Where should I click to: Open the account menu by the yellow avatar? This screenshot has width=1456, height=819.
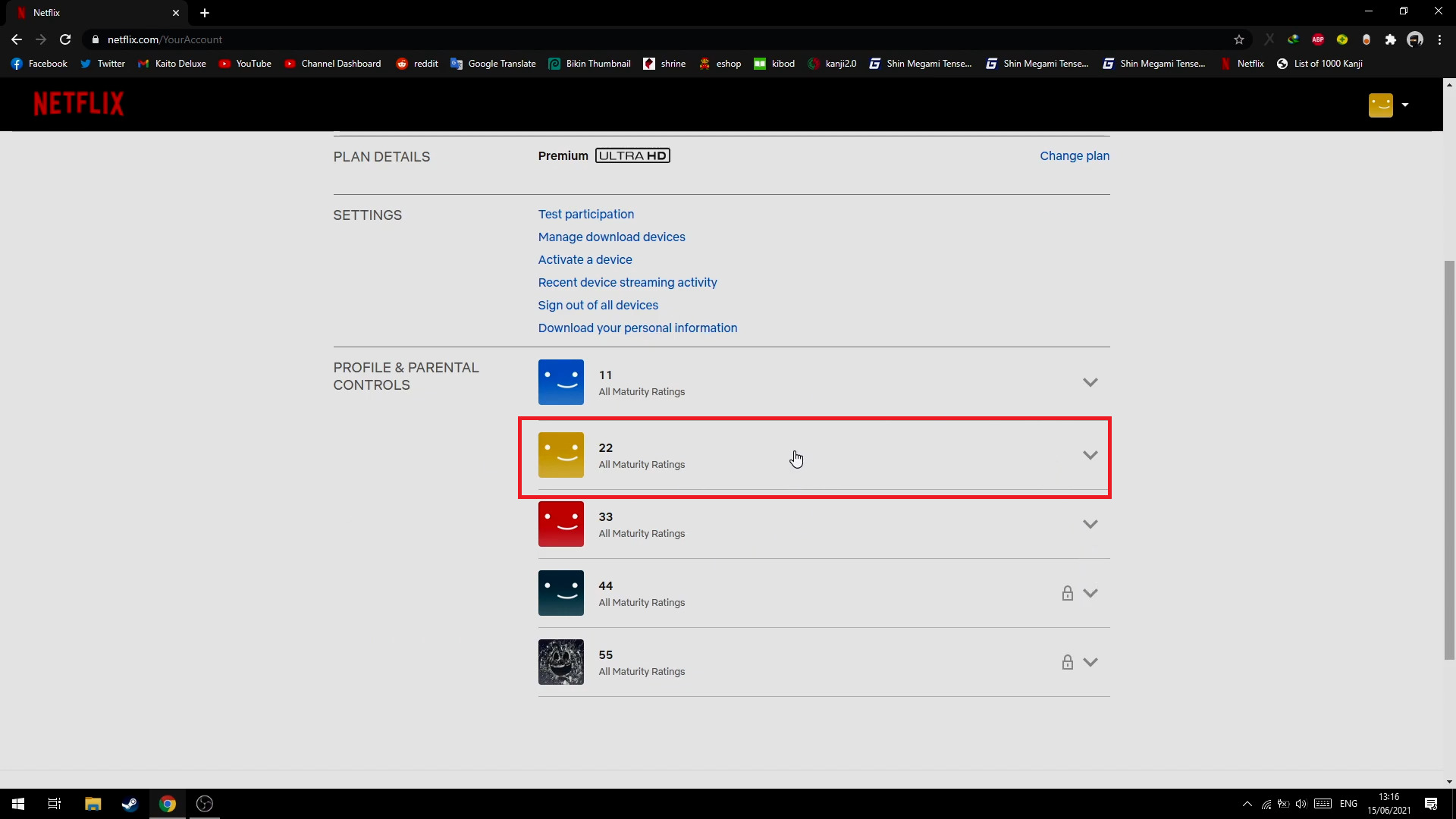pos(1404,105)
